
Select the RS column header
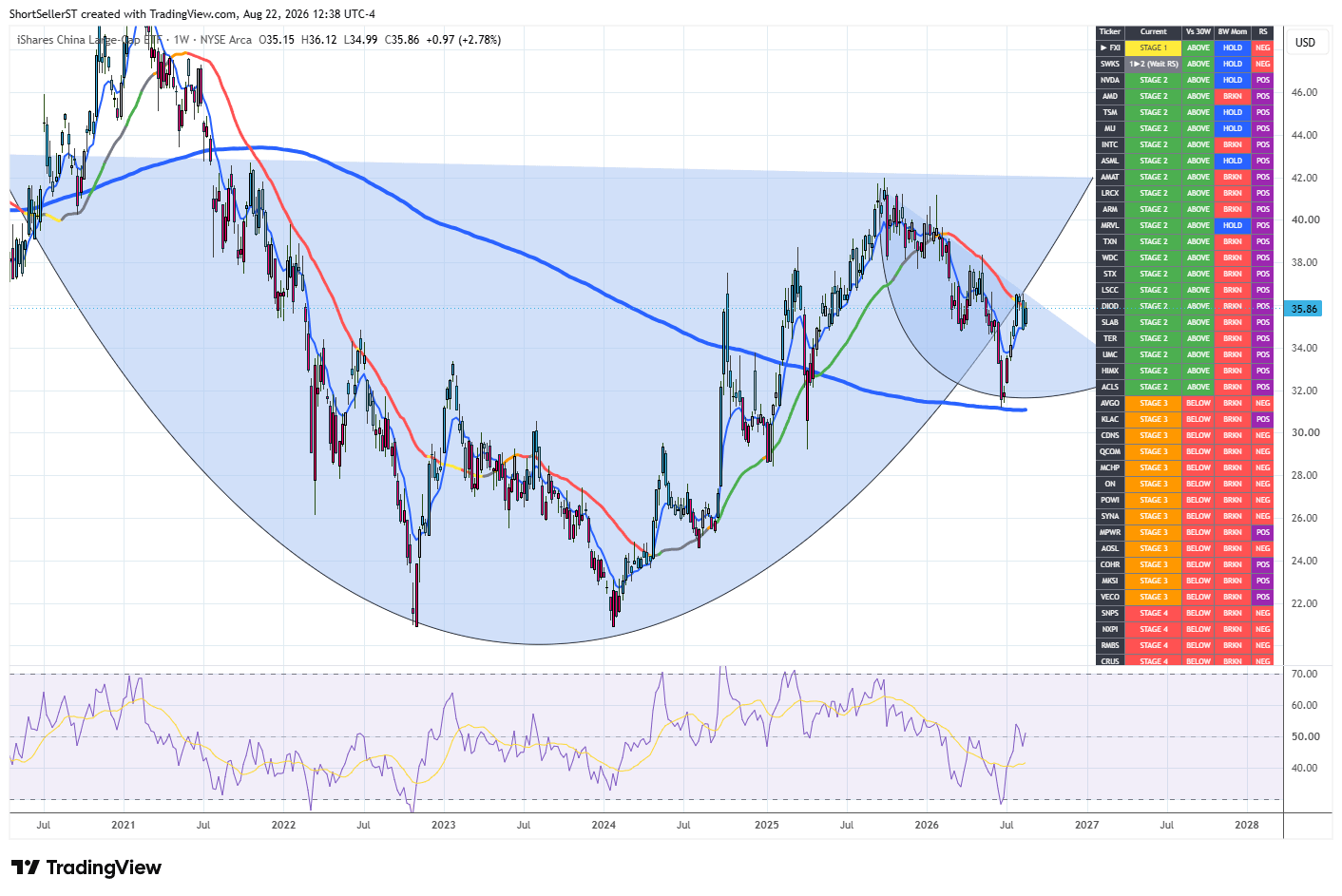1263,31
